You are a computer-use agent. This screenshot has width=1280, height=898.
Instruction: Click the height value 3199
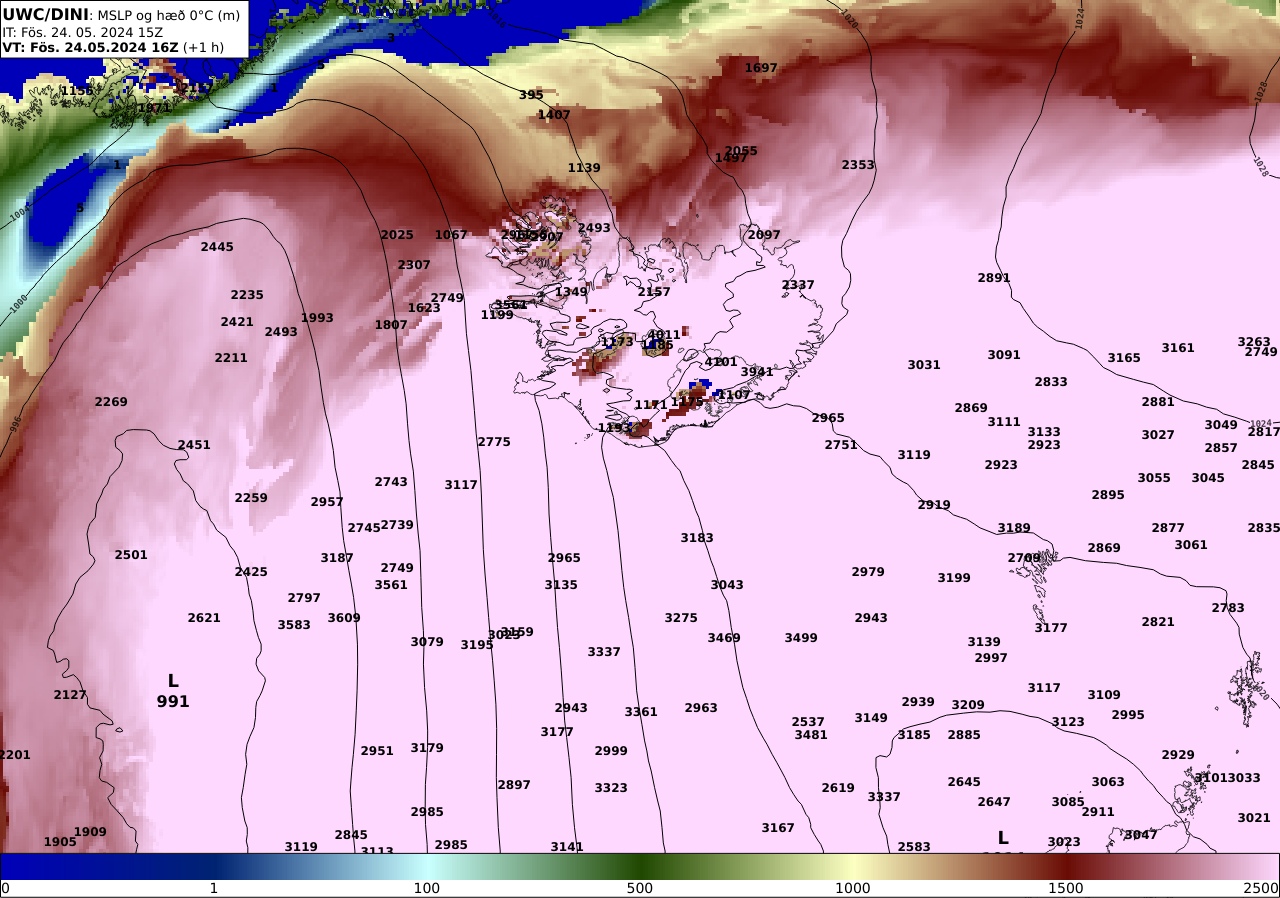point(954,578)
